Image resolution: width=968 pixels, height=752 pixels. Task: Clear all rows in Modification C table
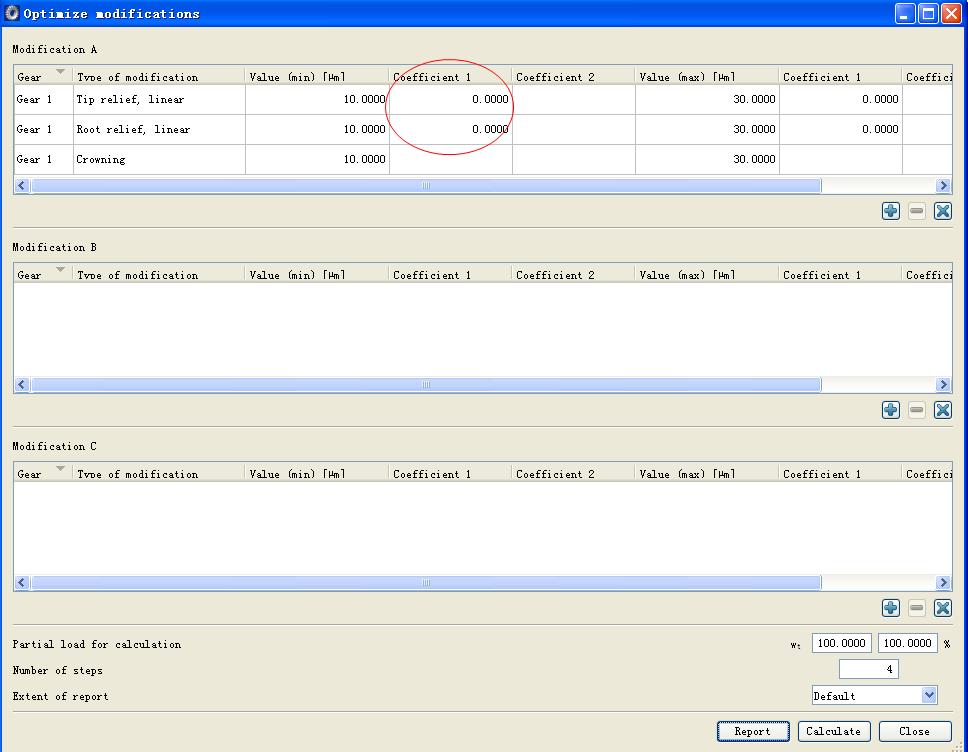coord(942,608)
